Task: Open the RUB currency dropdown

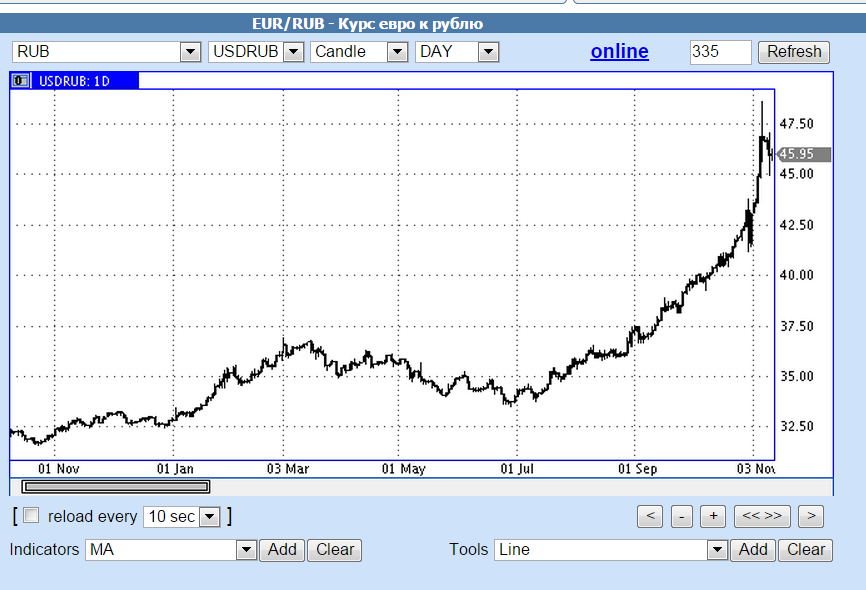Action: coord(190,52)
